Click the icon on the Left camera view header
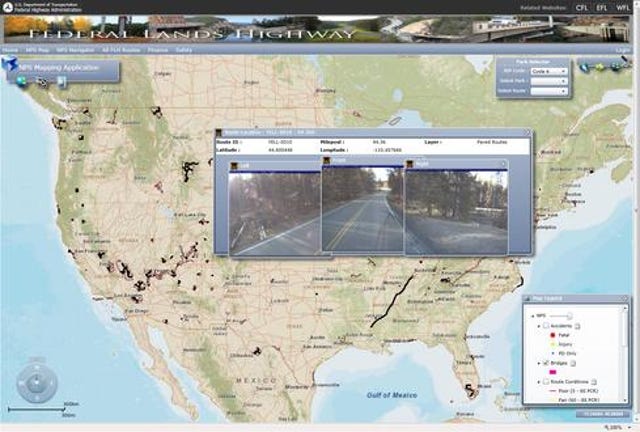 [234, 166]
